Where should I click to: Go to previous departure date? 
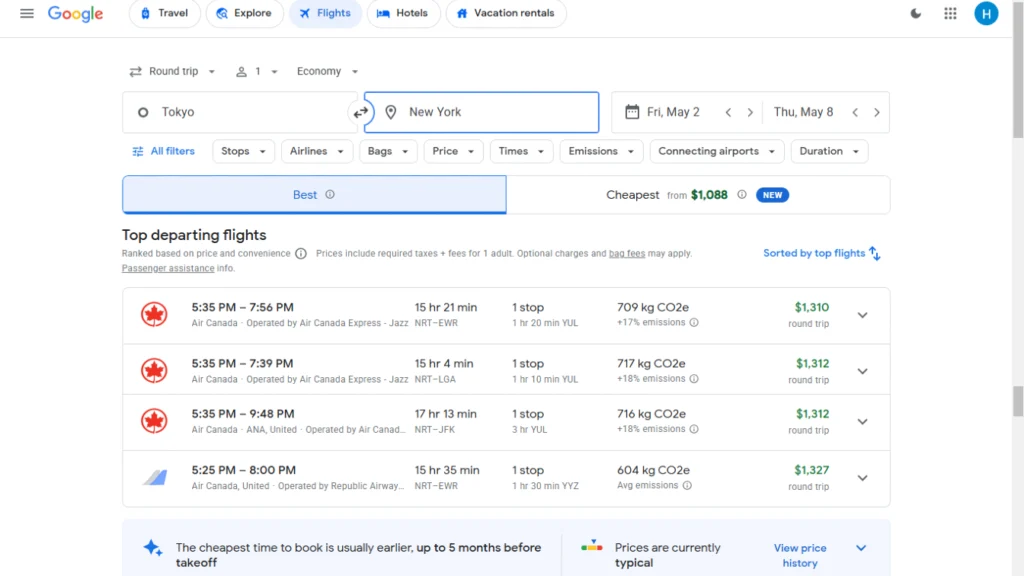pyautogui.click(x=728, y=112)
